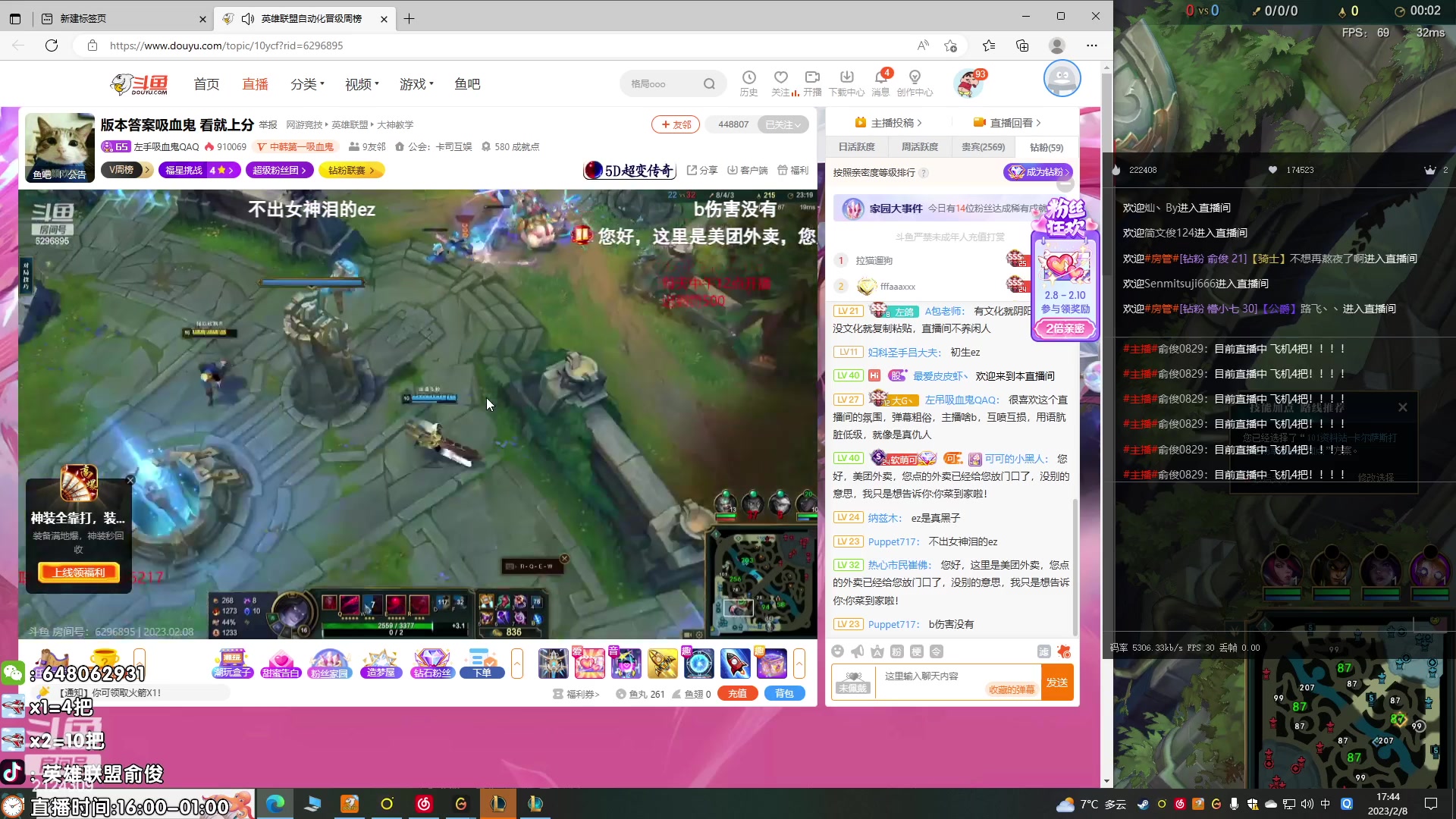Open the 游戏 dropdown menu
This screenshot has height=819, width=1456.
pyautogui.click(x=416, y=84)
